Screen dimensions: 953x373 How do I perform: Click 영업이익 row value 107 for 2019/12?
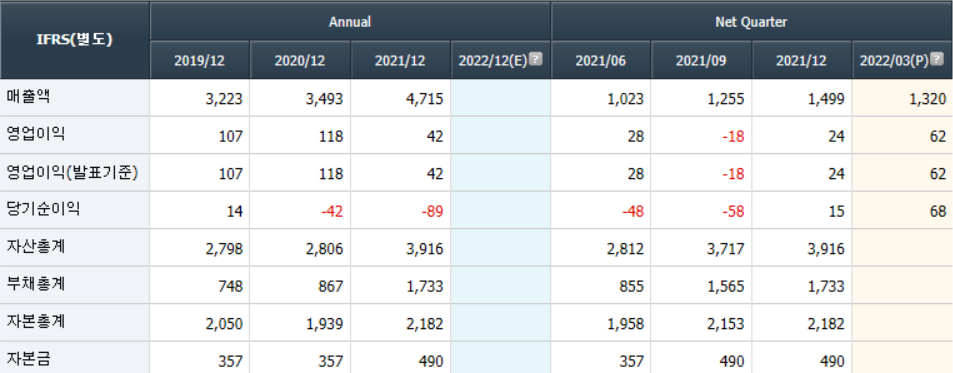coord(231,137)
